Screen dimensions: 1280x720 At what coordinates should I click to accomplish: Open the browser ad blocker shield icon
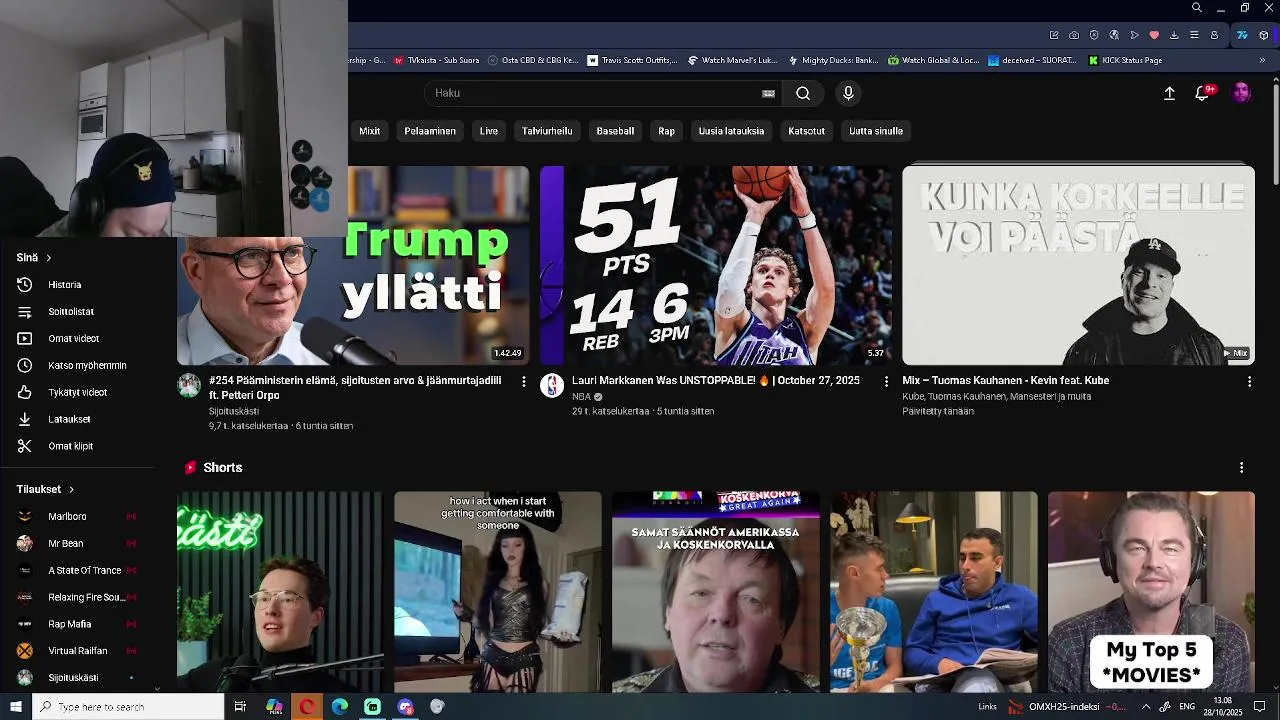(x=1094, y=35)
